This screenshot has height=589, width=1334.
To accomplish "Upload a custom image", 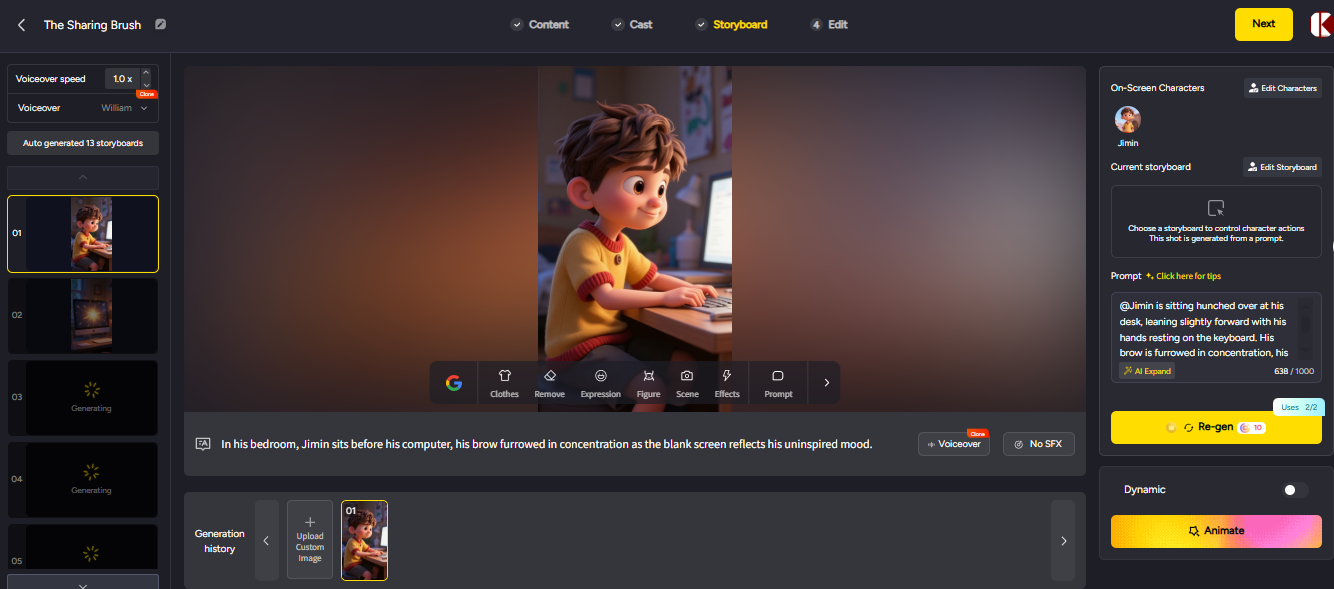I will click(310, 540).
